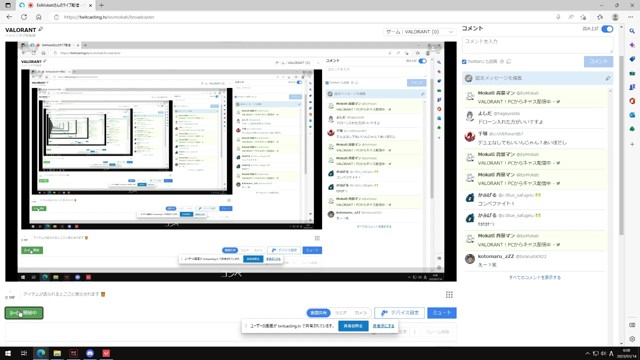The width and height of the screenshot is (640, 360).
Task: Open the Edge sidebar shopping tag icon
Action: [632, 59]
